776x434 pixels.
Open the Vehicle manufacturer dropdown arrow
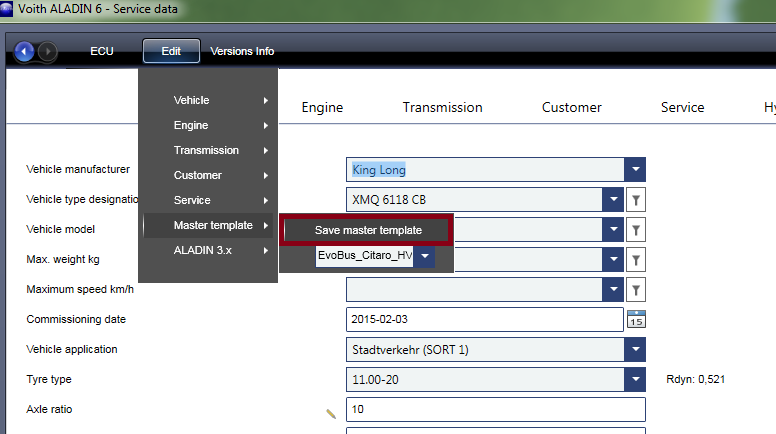point(635,170)
